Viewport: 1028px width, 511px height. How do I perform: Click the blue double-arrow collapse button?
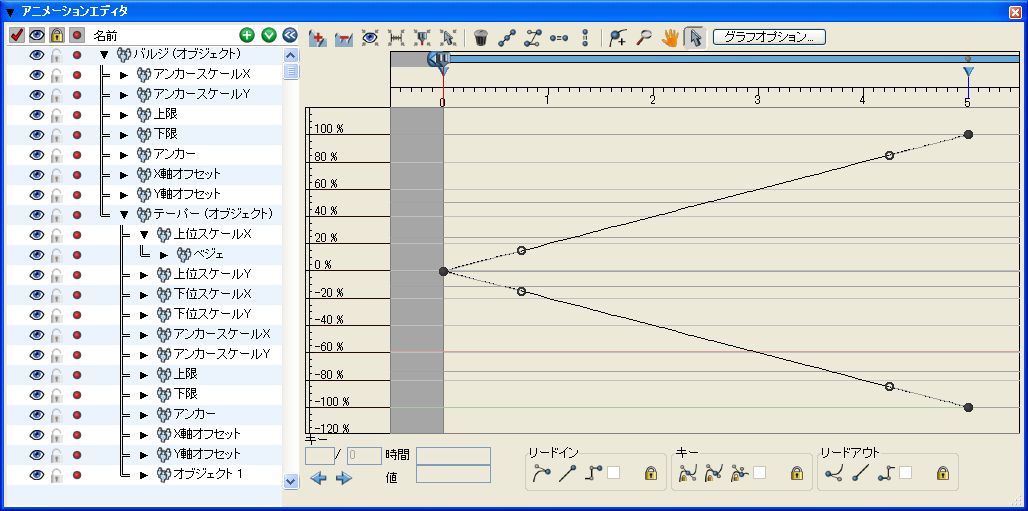[290, 35]
